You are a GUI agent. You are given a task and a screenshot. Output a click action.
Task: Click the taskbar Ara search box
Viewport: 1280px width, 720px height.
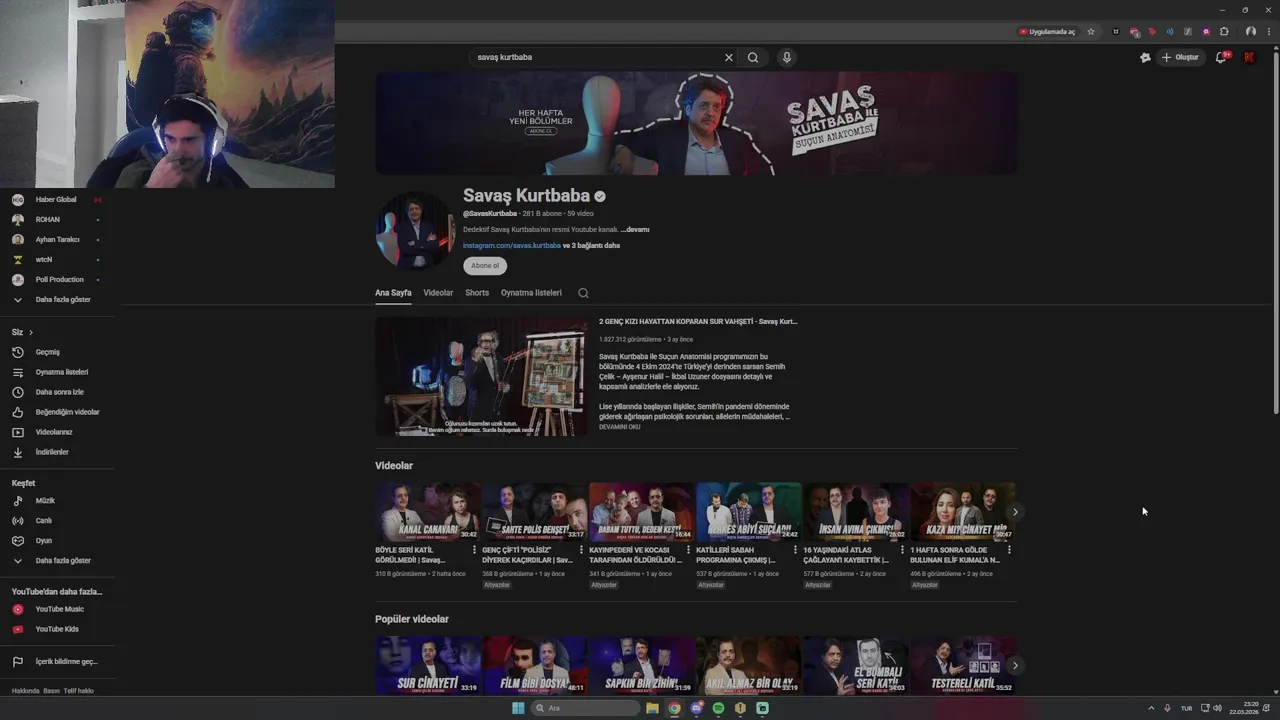(585, 708)
